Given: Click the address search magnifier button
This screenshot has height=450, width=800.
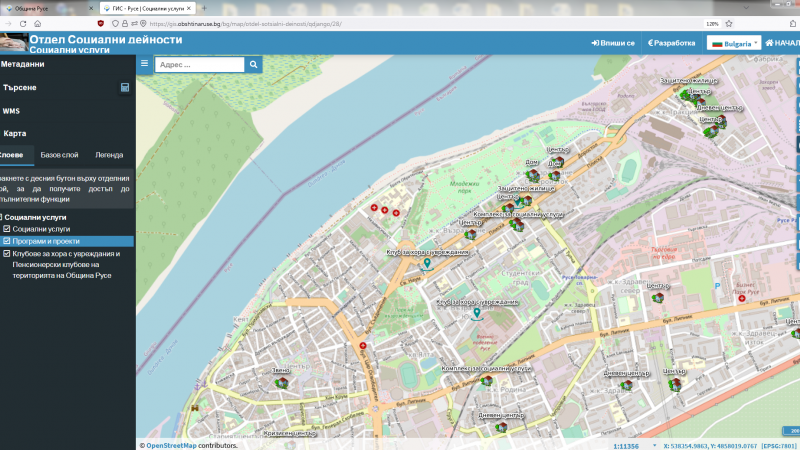Looking at the screenshot, I should [x=254, y=64].
